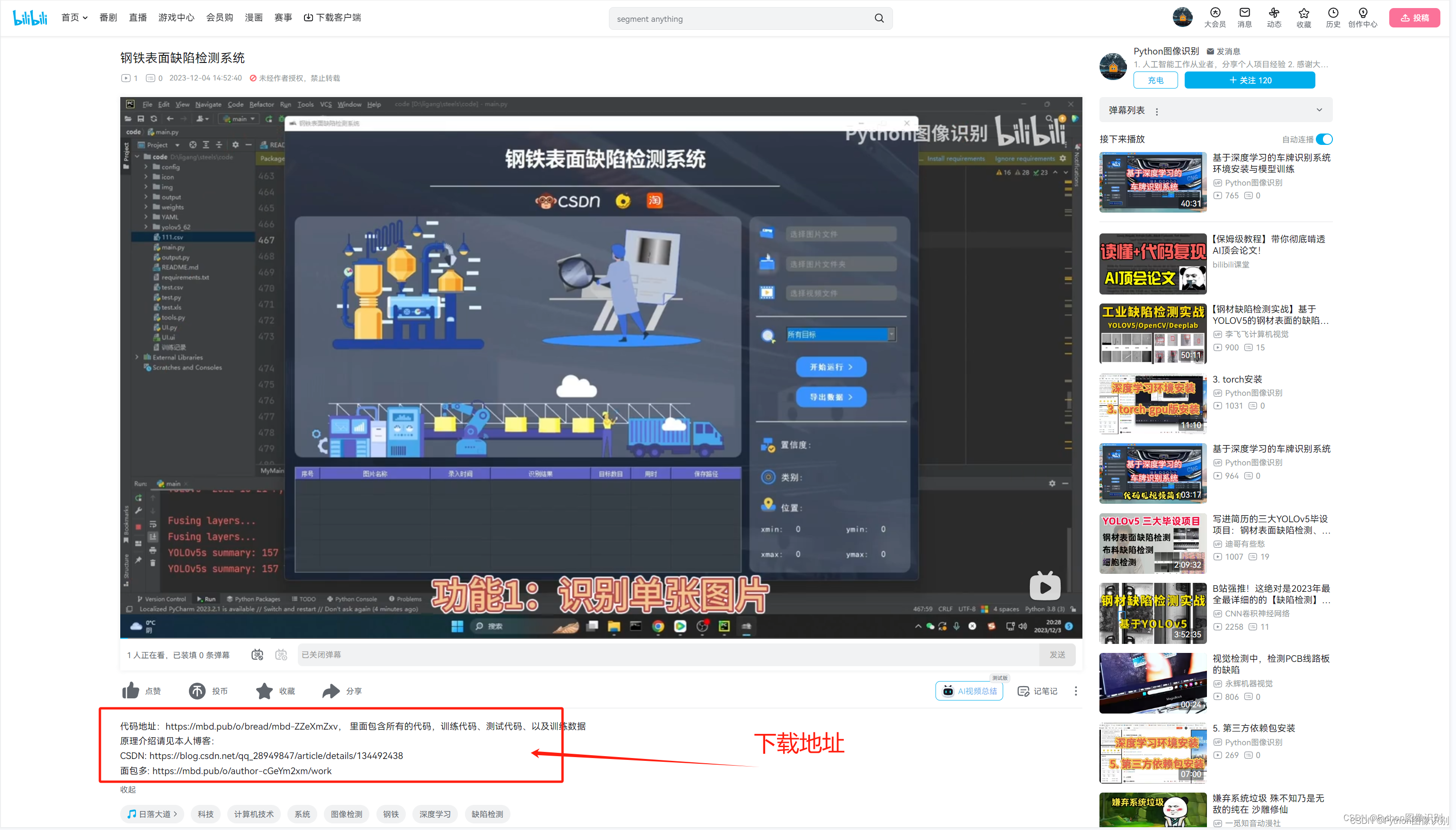The image size is (1456, 830).
Task: Click the 缺陷检测 tag
Action: [x=487, y=813]
